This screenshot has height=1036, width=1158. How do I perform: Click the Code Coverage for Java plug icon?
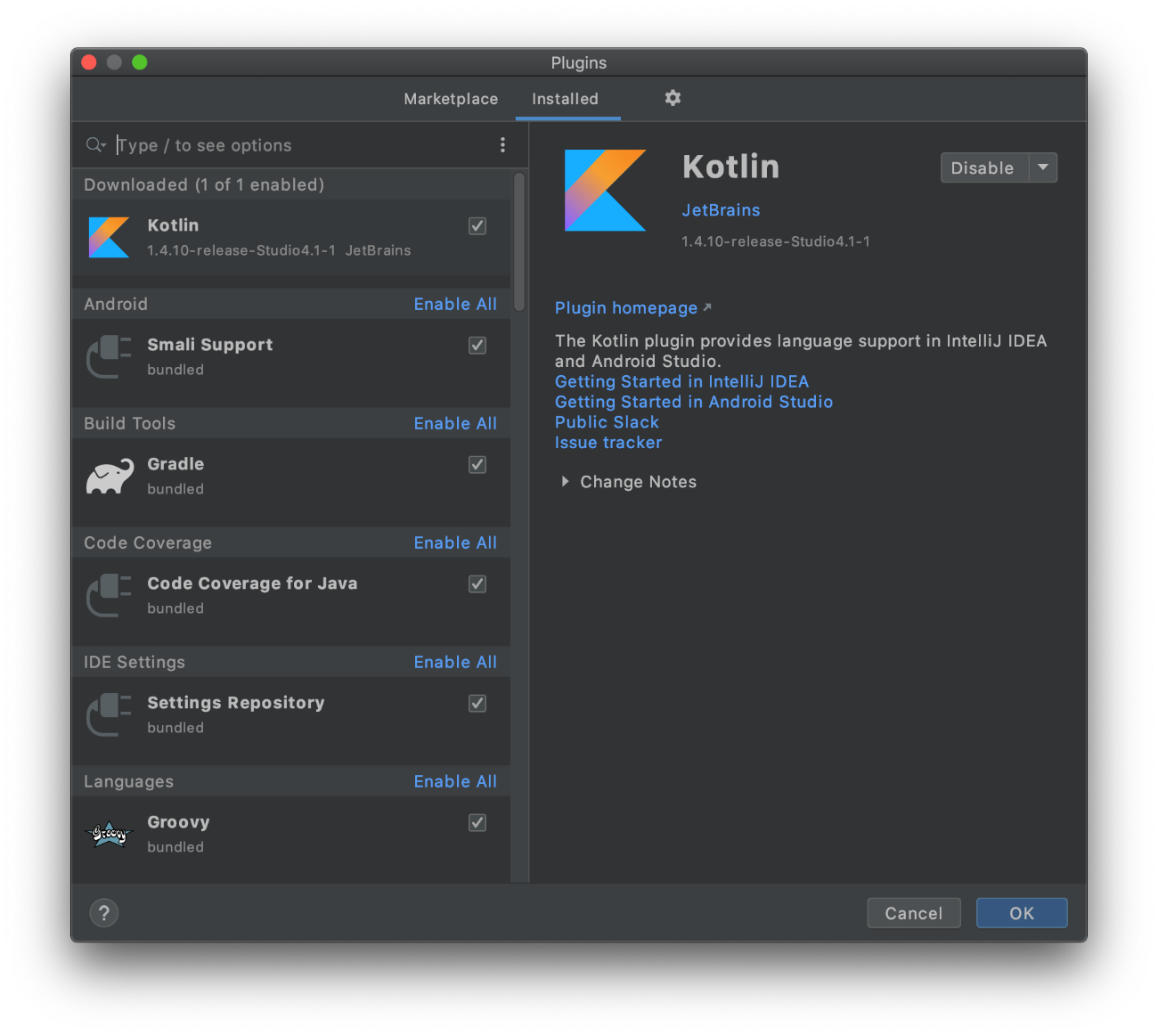[x=109, y=595]
